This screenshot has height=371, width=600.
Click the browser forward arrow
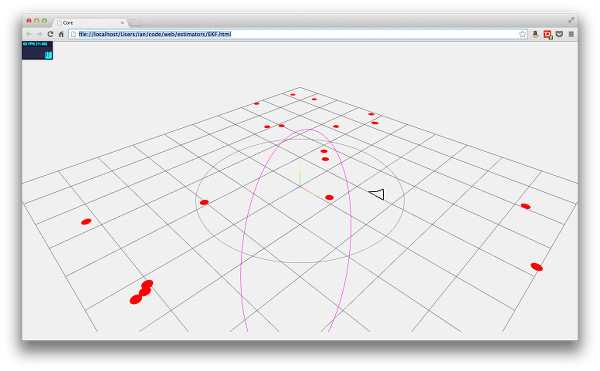39,34
